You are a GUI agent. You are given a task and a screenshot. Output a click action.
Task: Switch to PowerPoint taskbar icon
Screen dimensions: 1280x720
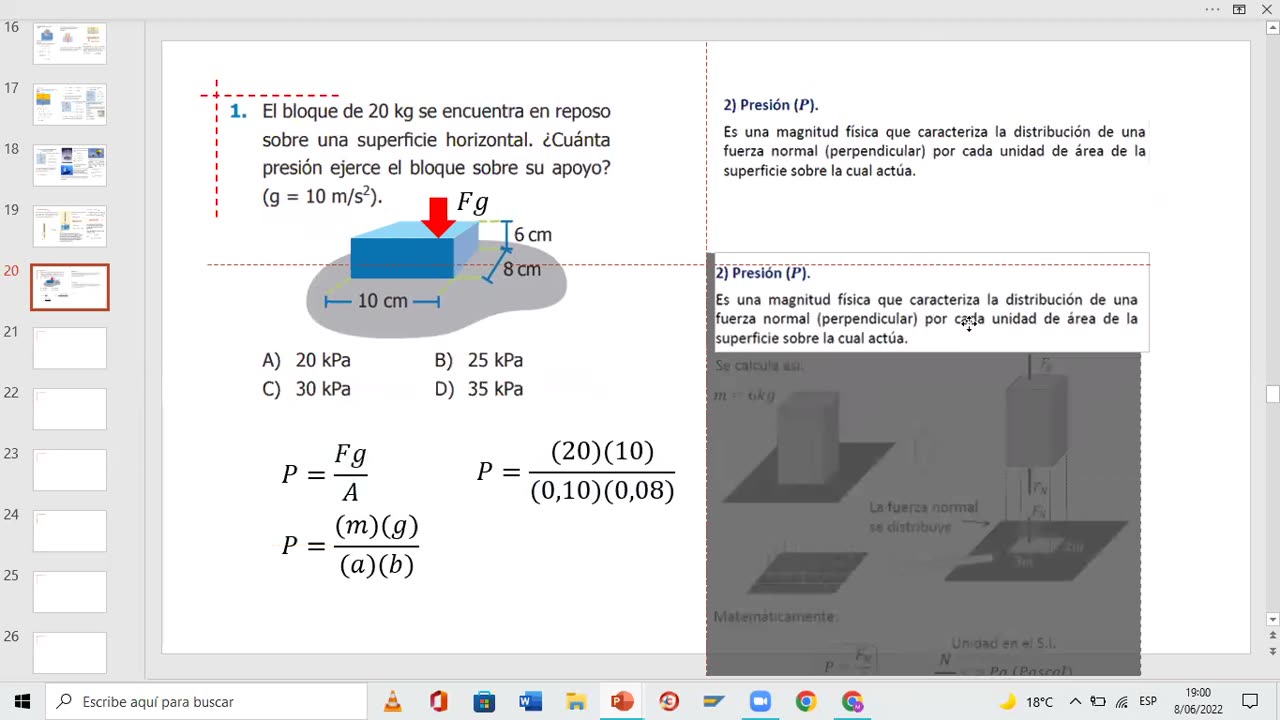(x=622, y=701)
